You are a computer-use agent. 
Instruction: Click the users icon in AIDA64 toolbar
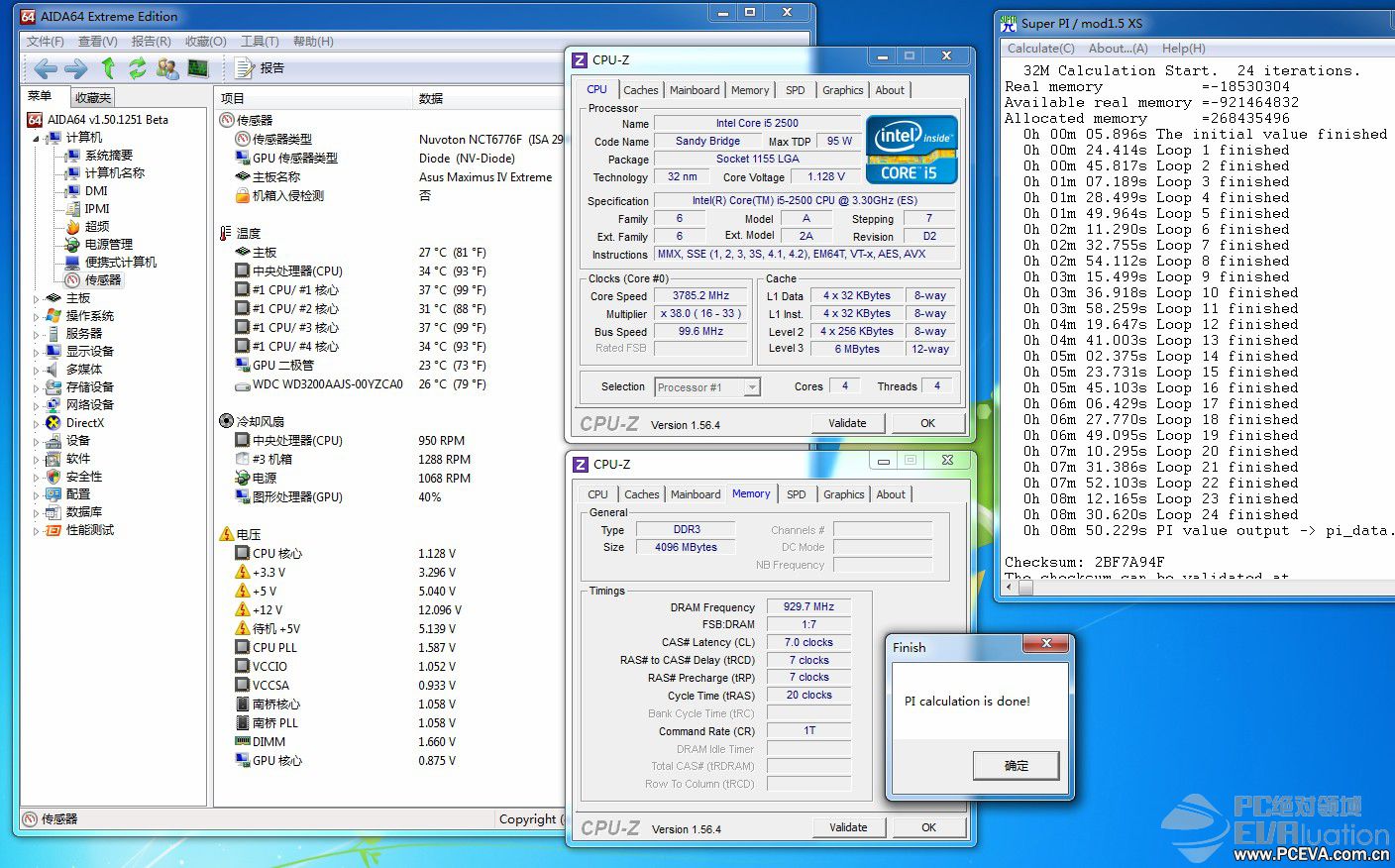pyautogui.click(x=167, y=68)
